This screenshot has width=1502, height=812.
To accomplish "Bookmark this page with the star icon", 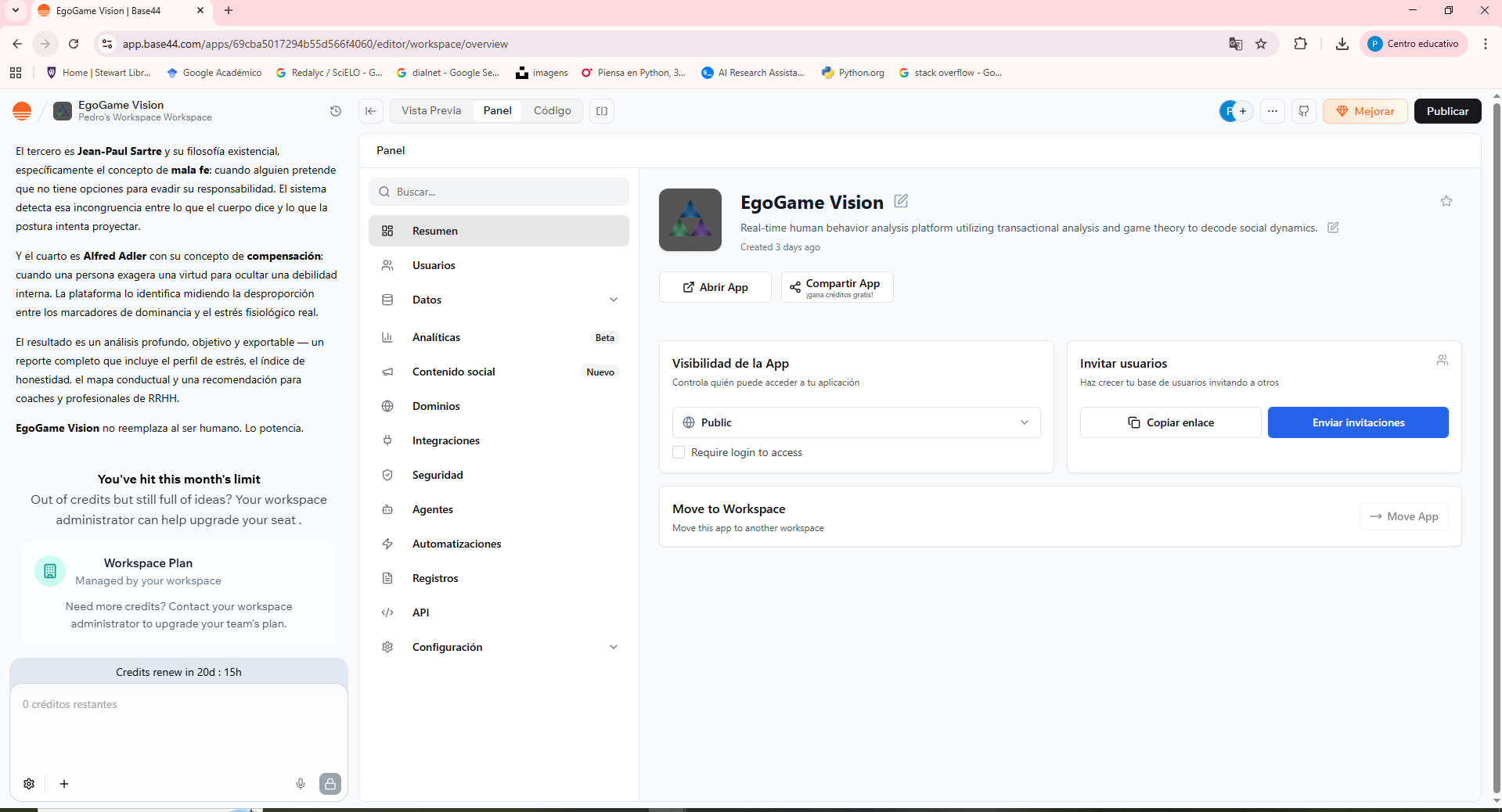I will pos(1261,44).
